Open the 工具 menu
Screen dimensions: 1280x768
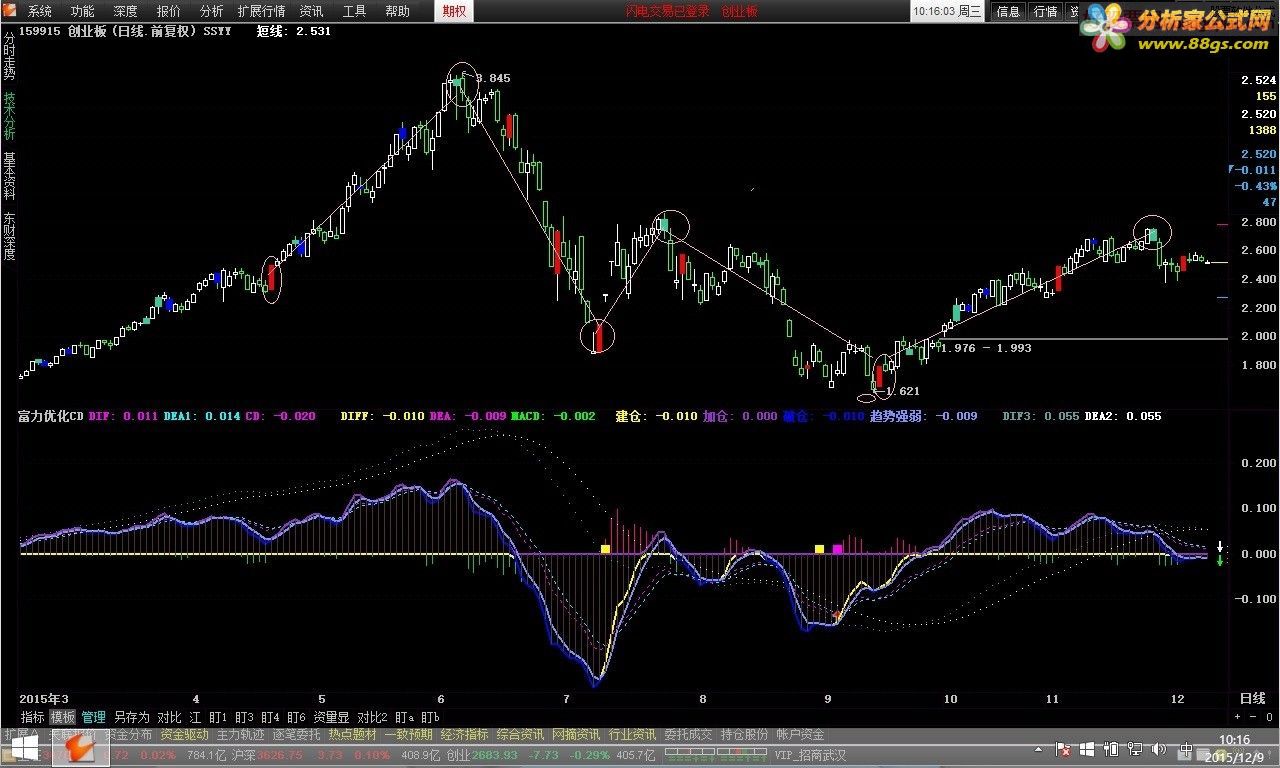tap(354, 11)
